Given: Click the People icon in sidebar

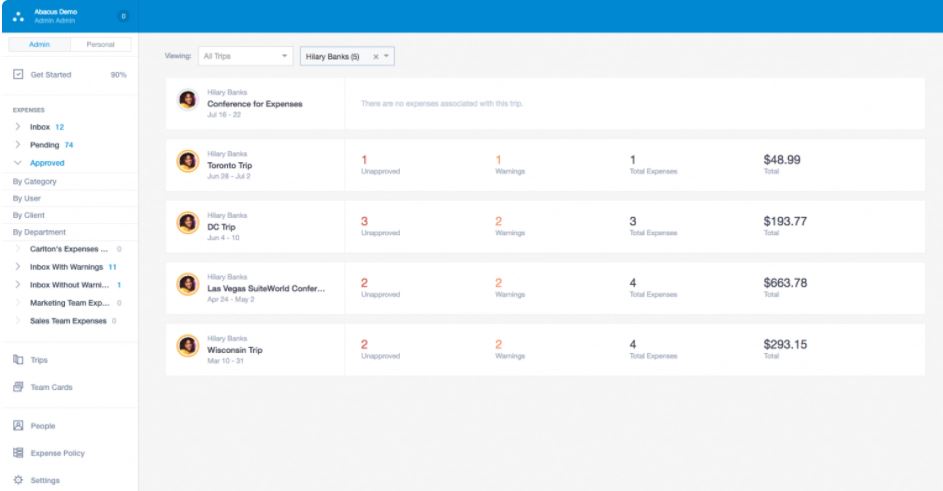Looking at the screenshot, I should pos(18,425).
